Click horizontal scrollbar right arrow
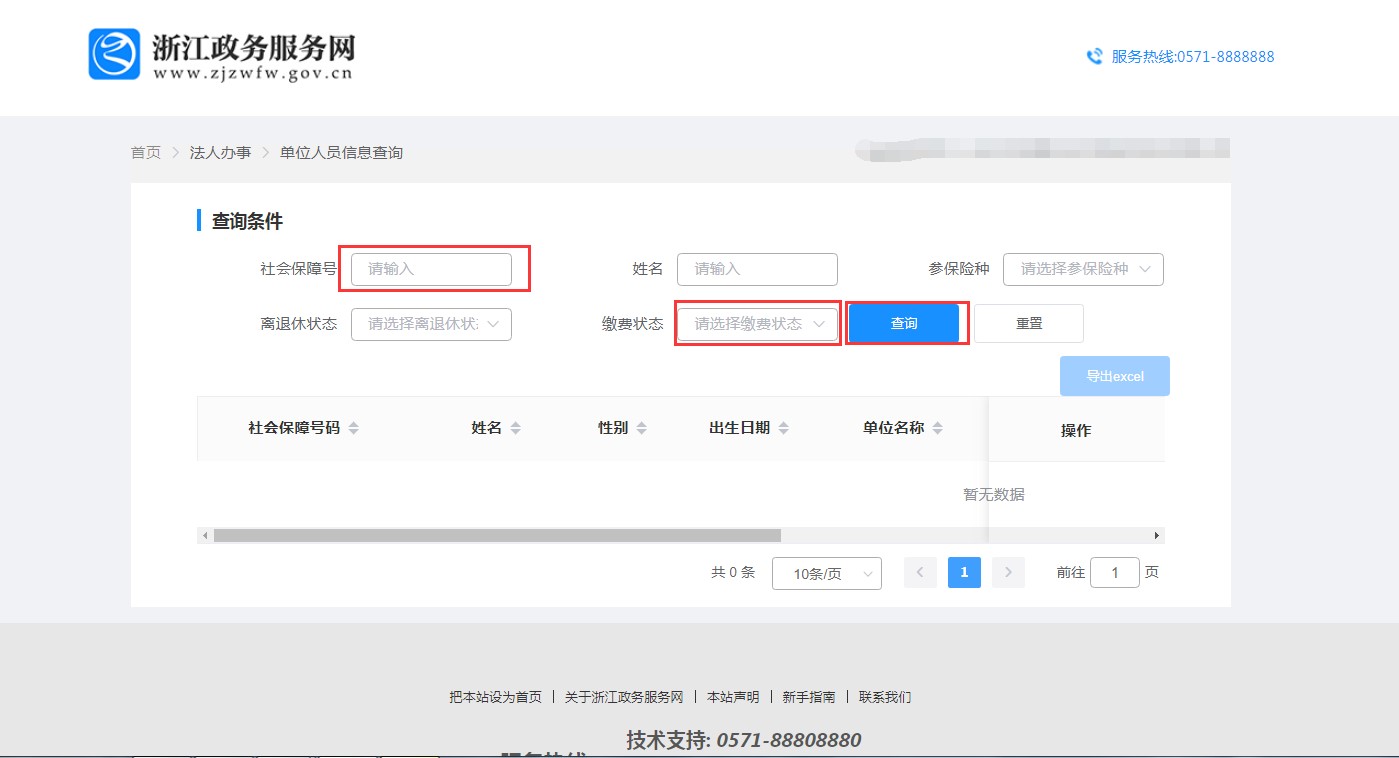 pos(1157,536)
